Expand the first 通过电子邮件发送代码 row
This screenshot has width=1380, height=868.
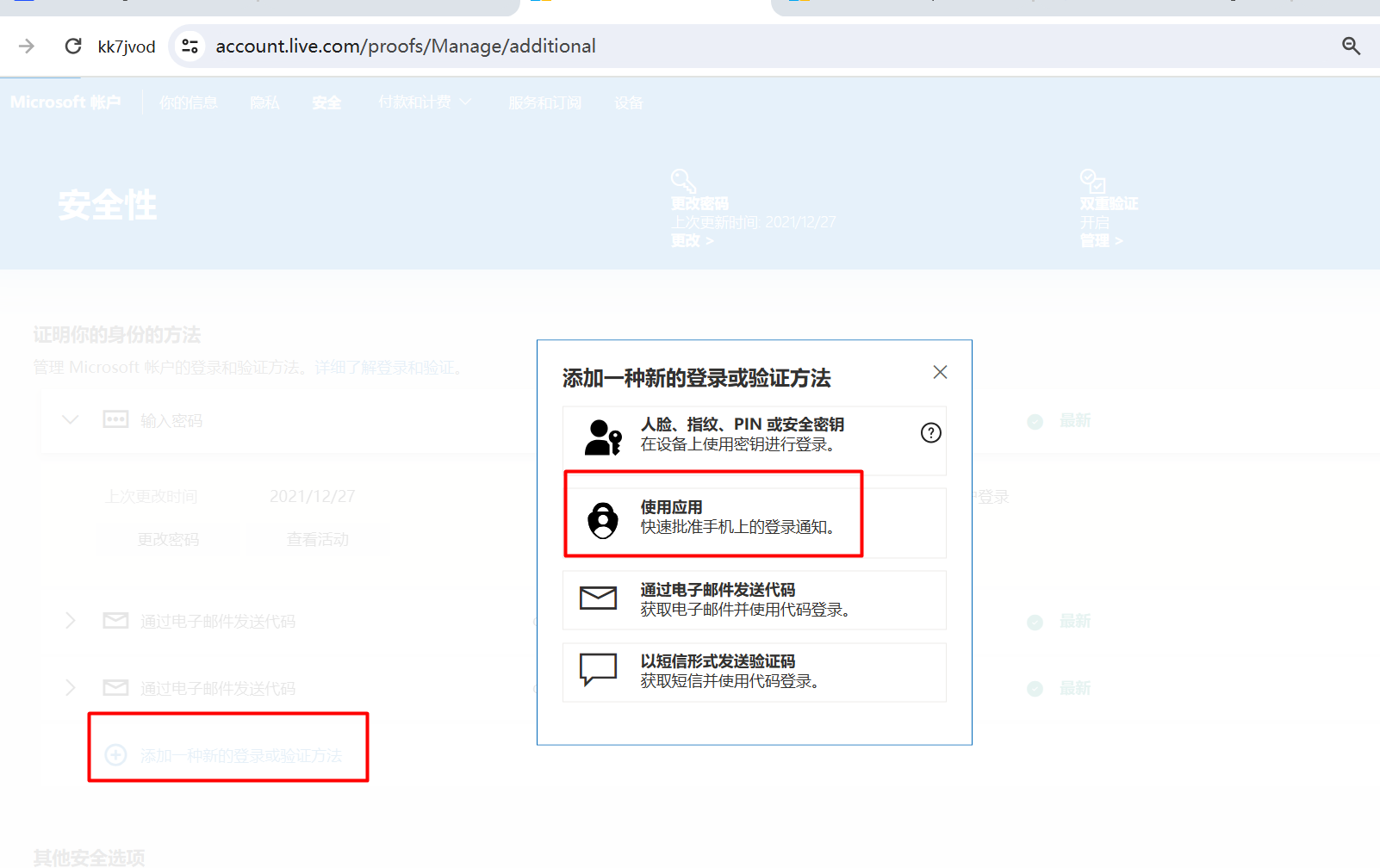(x=71, y=621)
